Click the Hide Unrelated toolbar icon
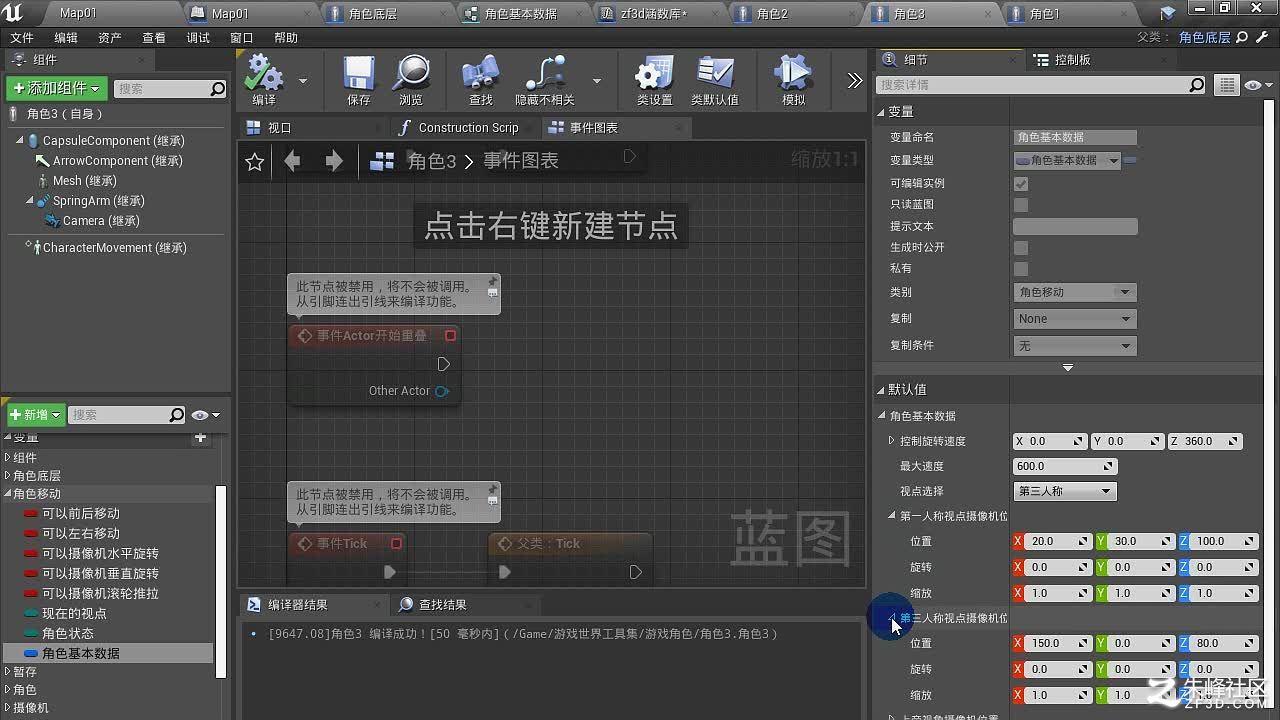The width and height of the screenshot is (1280, 720). [545, 75]
